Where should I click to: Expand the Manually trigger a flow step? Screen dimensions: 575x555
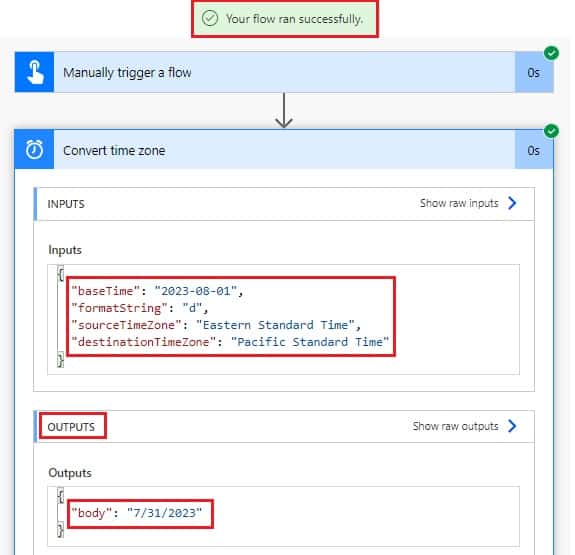point(284,72)
